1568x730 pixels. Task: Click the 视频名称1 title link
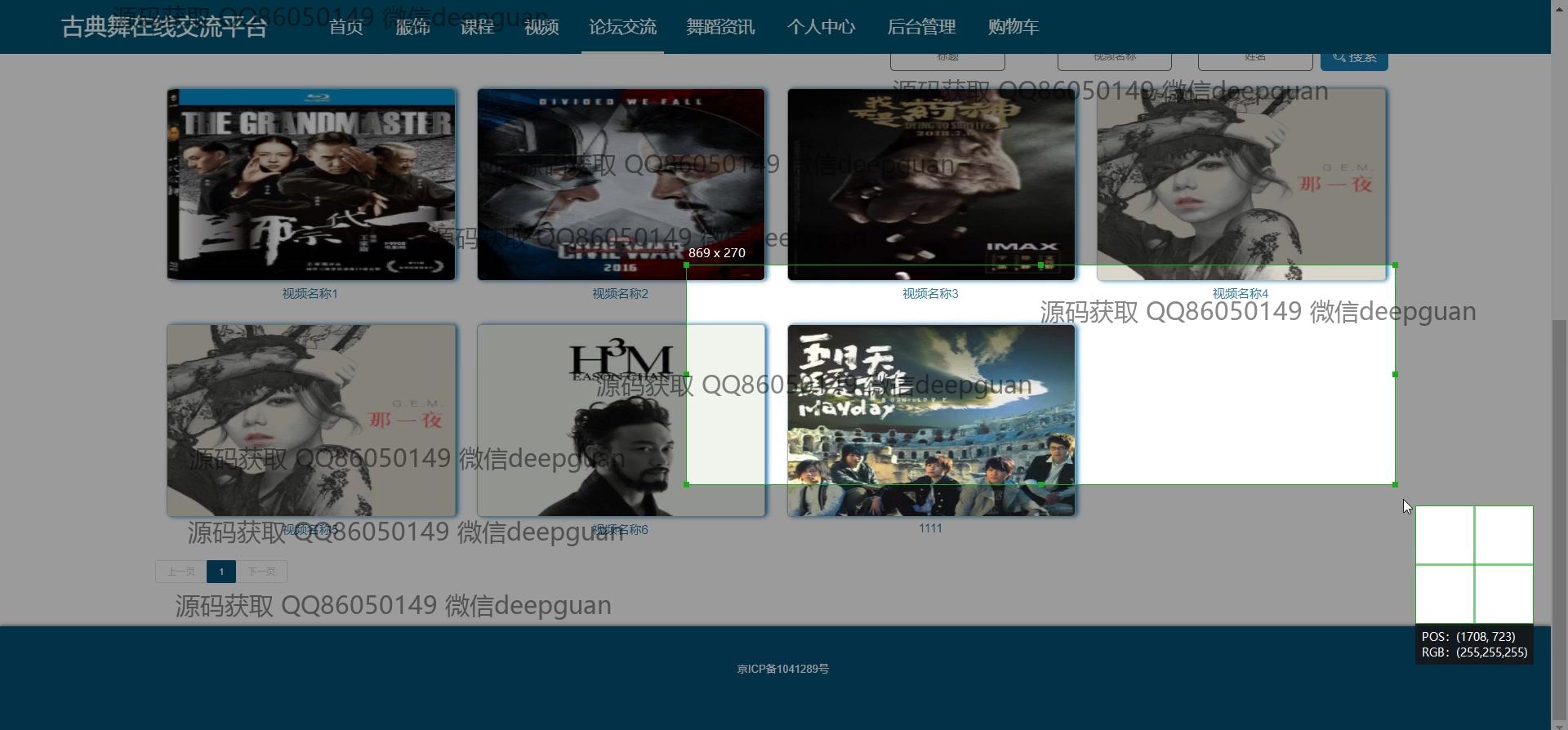310,294
